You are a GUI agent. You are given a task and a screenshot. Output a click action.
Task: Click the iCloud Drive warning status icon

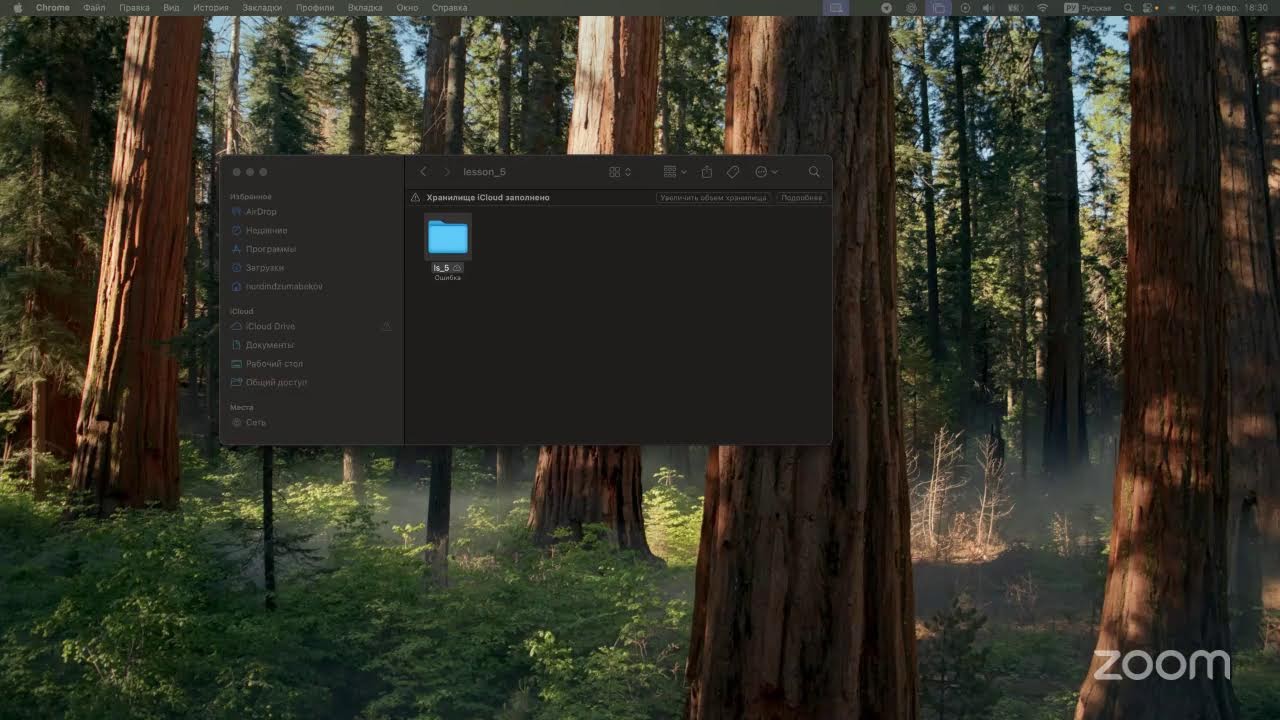[x=387, y=326]
